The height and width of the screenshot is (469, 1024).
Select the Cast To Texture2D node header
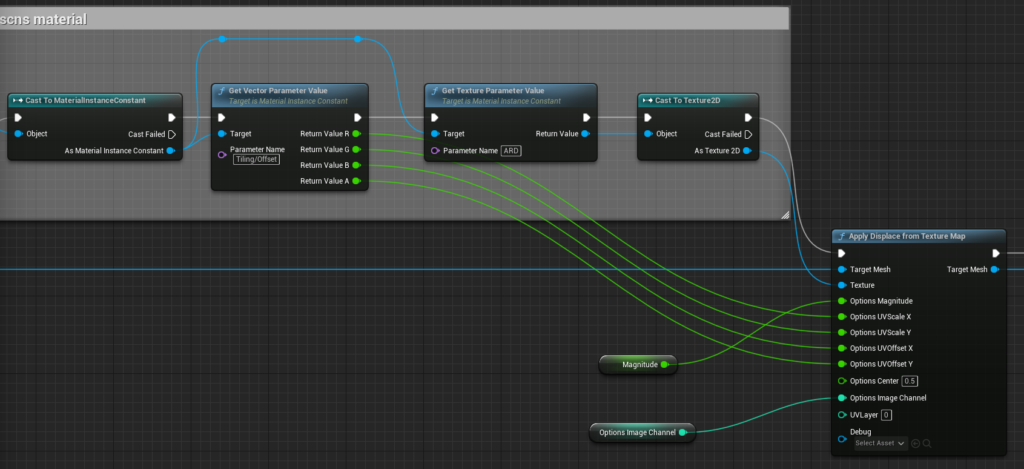[x=697, y=101]
